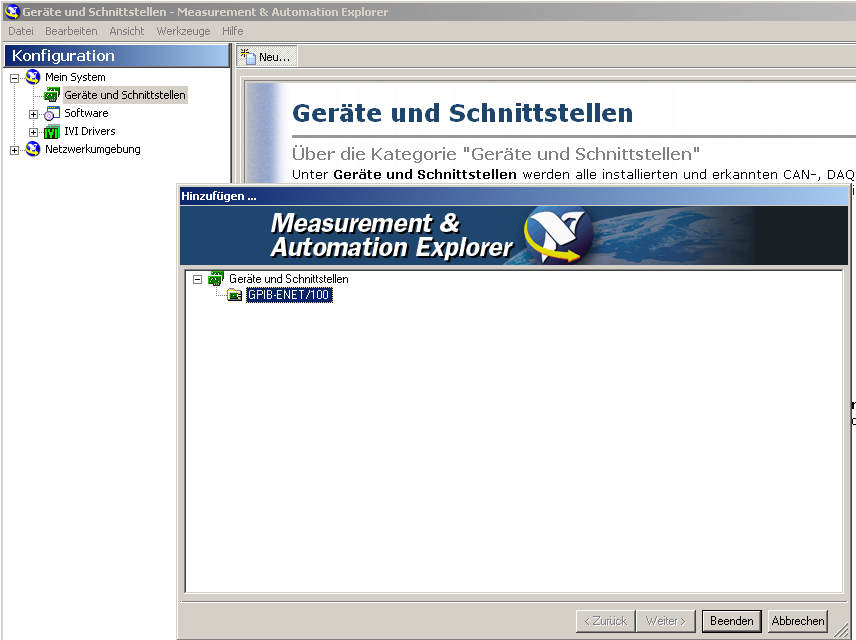Viewport: 856px width, 640px height.
Task: Click the Geräte und Schnittstellen icon in Konfiguration
Action: (x=51, y=95)
